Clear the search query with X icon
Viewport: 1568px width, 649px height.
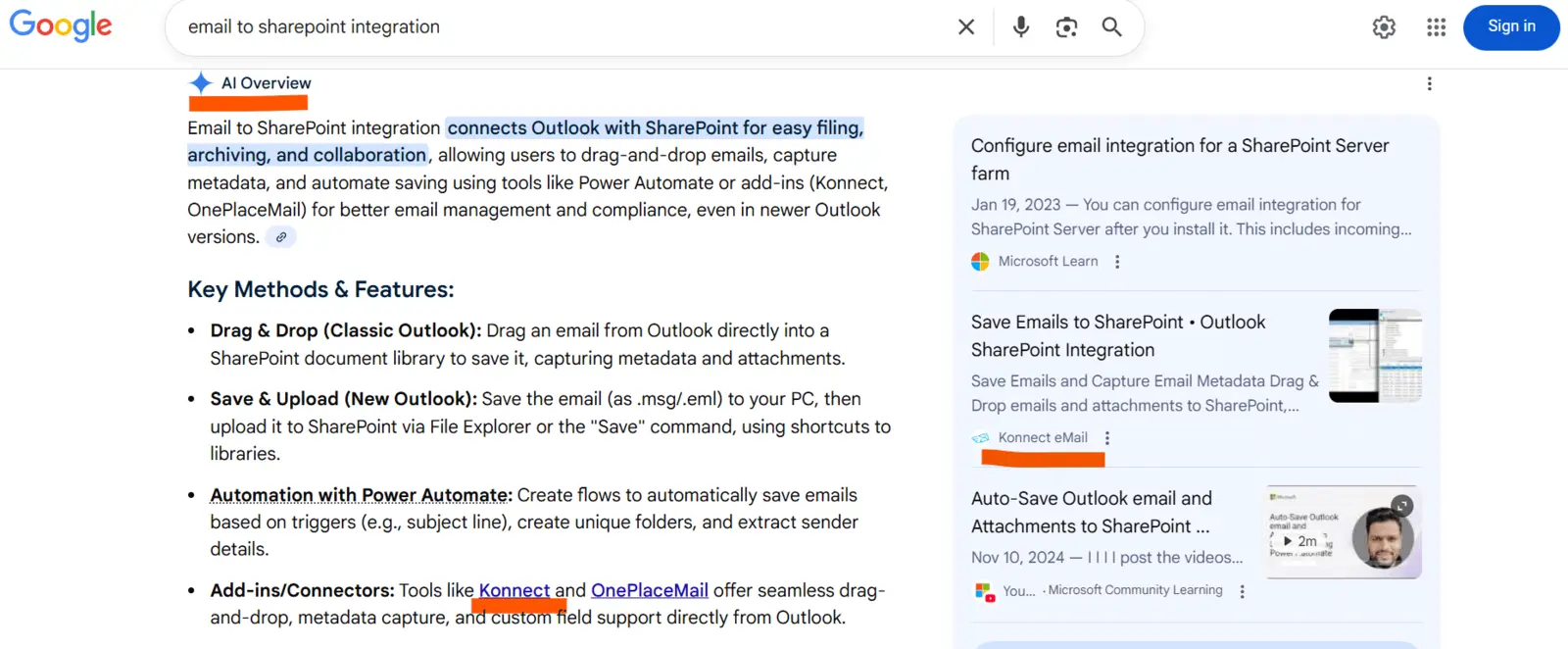[966, 27]
